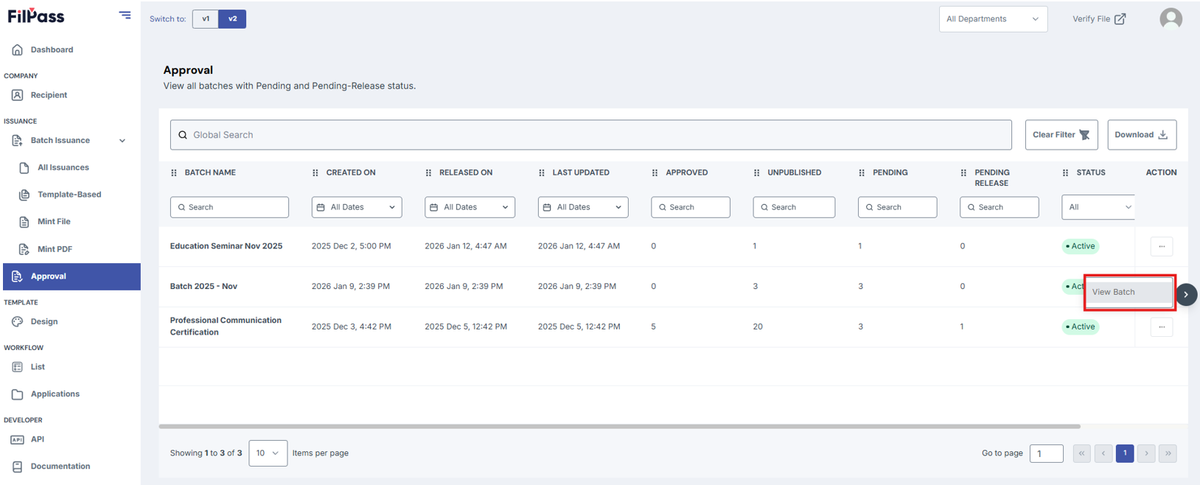The height and width of the screenshot is (485, 1200).
Task: Click the round arrow button beside View Batch
Action: [1186, 294]
